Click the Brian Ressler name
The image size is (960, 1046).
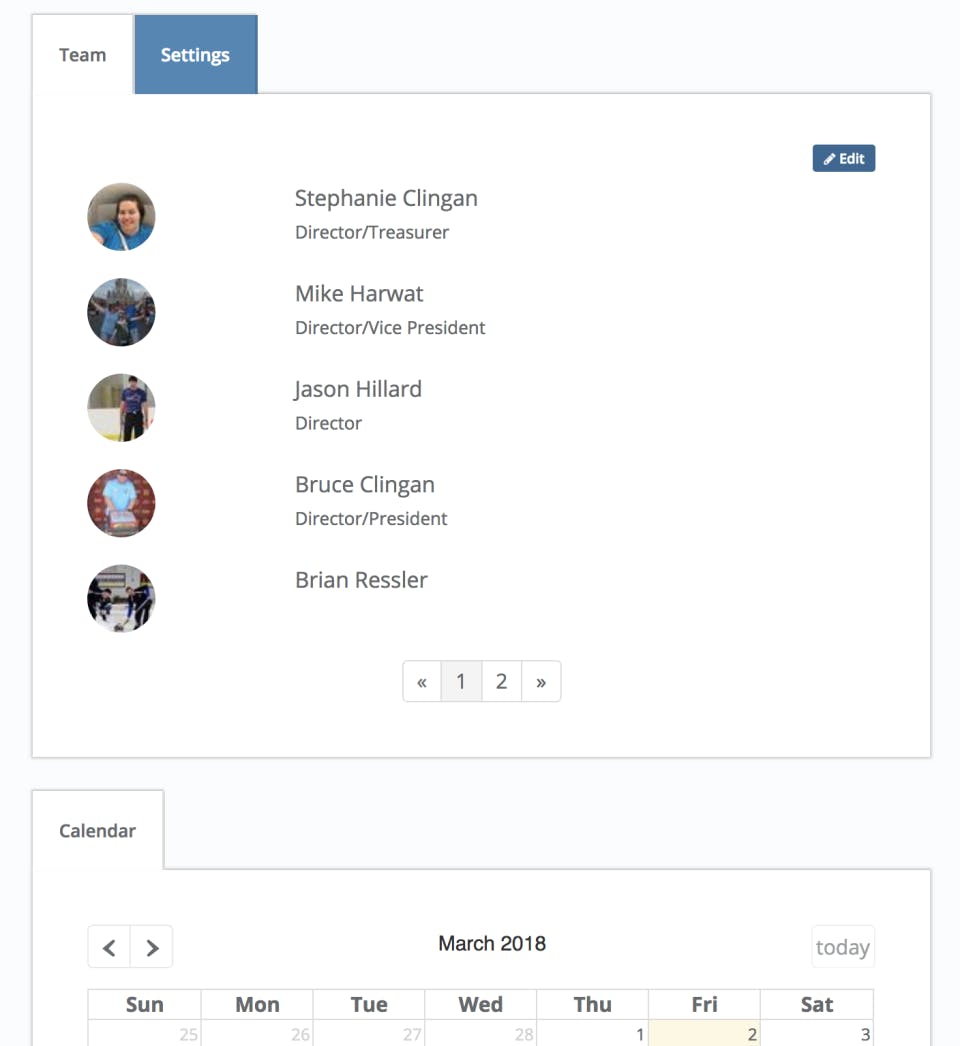click(x=361, y=580)
